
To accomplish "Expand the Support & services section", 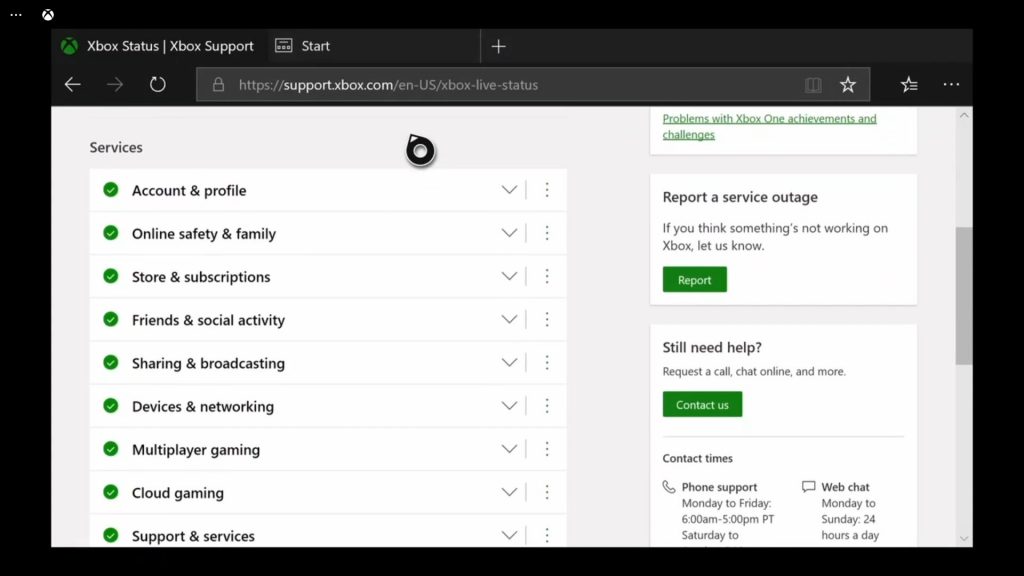I will [509, 536].
